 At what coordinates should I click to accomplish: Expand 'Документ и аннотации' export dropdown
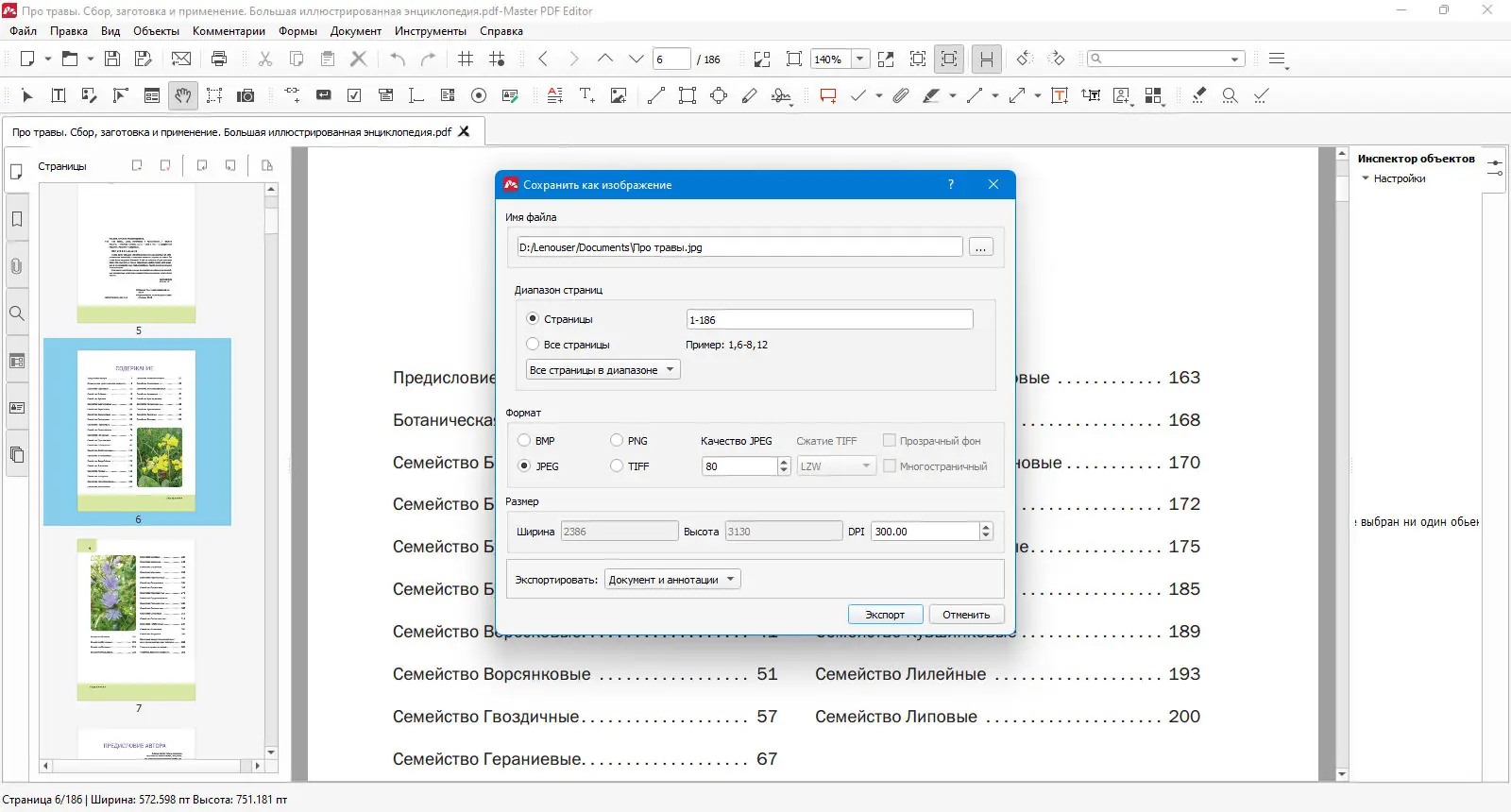[673, 580]
